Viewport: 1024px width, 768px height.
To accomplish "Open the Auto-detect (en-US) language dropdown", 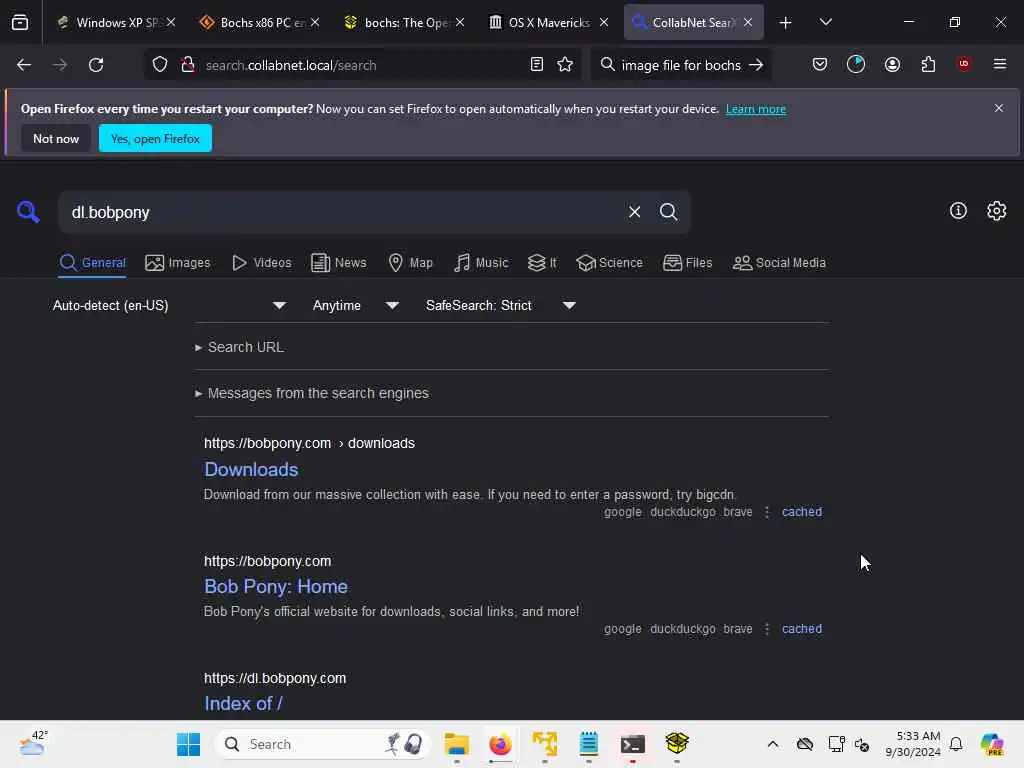I will [169, 305].
